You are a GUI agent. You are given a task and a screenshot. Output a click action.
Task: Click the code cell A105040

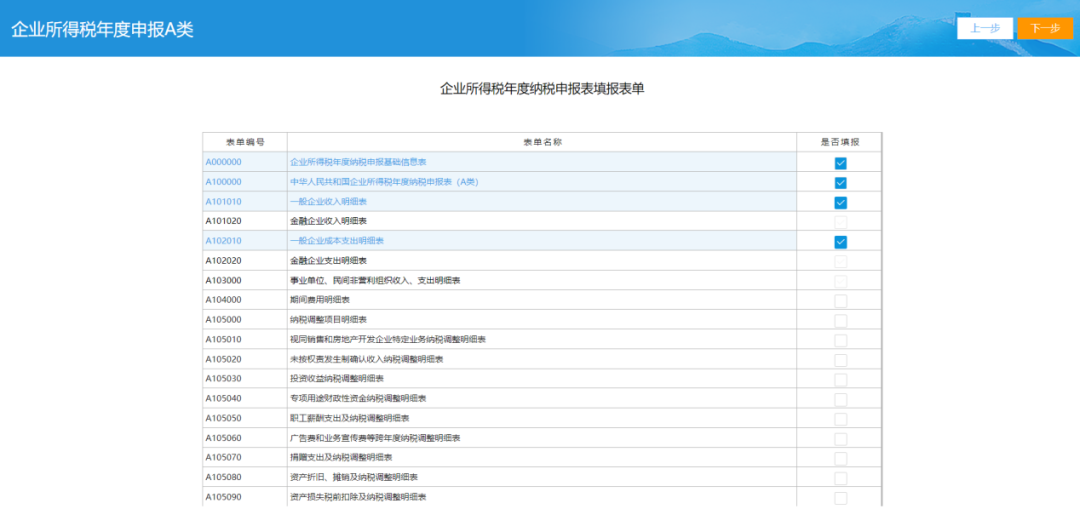[223, 399]
